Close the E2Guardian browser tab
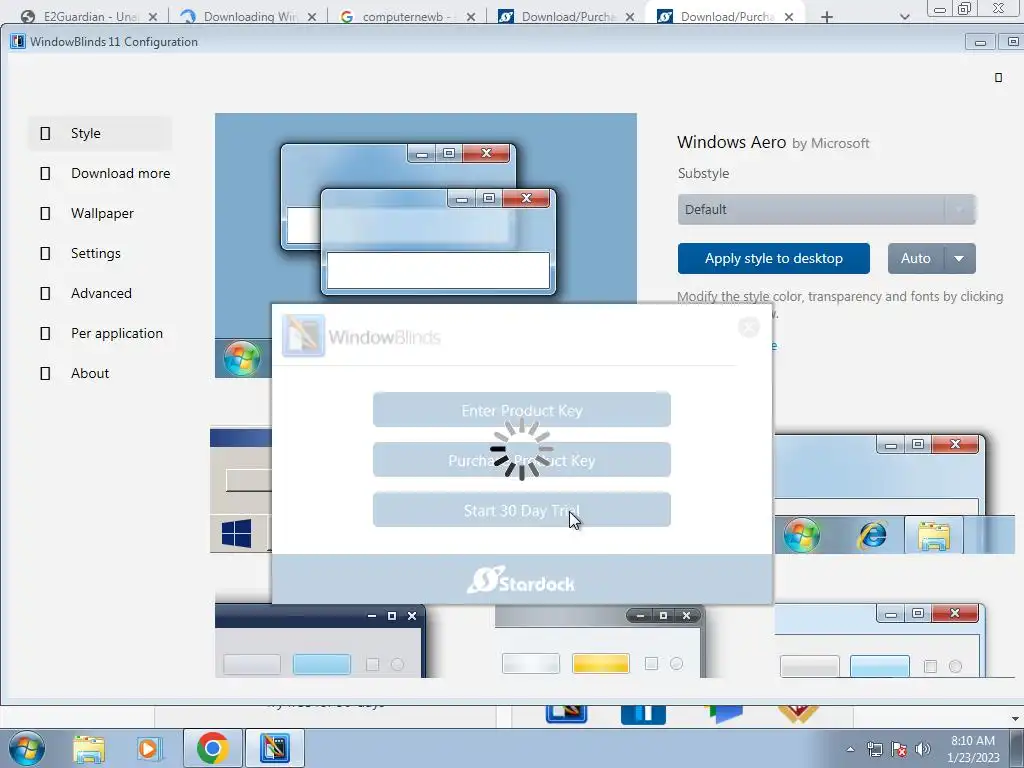 (x=153, y=17)
